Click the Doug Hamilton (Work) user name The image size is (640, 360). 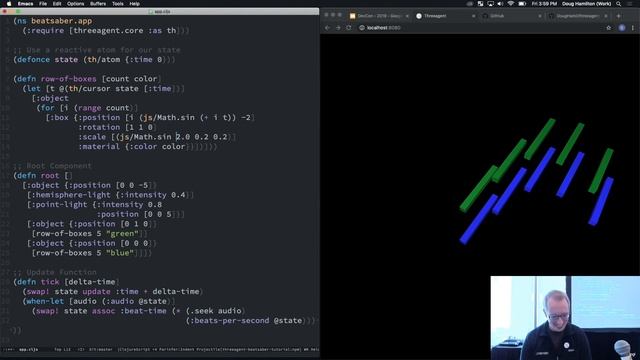tap(587, 4)
